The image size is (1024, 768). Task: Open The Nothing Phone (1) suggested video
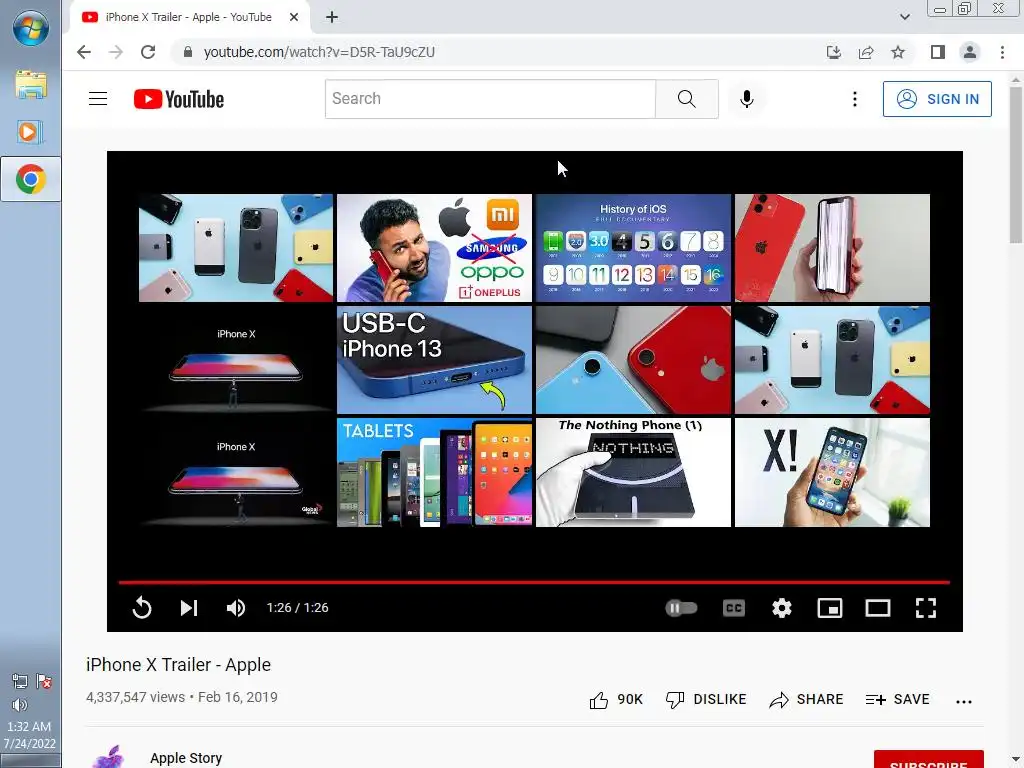tap(633, 472)
